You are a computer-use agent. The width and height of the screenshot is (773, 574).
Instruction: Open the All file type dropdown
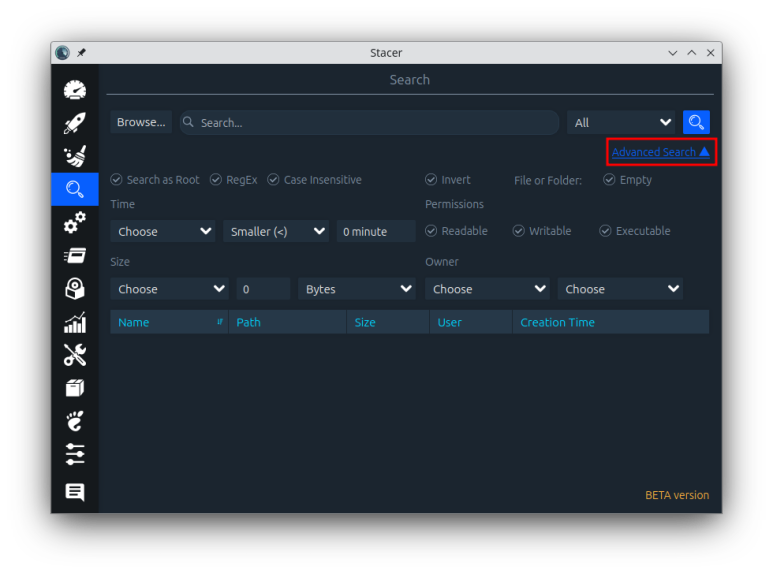[x=621, y=122]
